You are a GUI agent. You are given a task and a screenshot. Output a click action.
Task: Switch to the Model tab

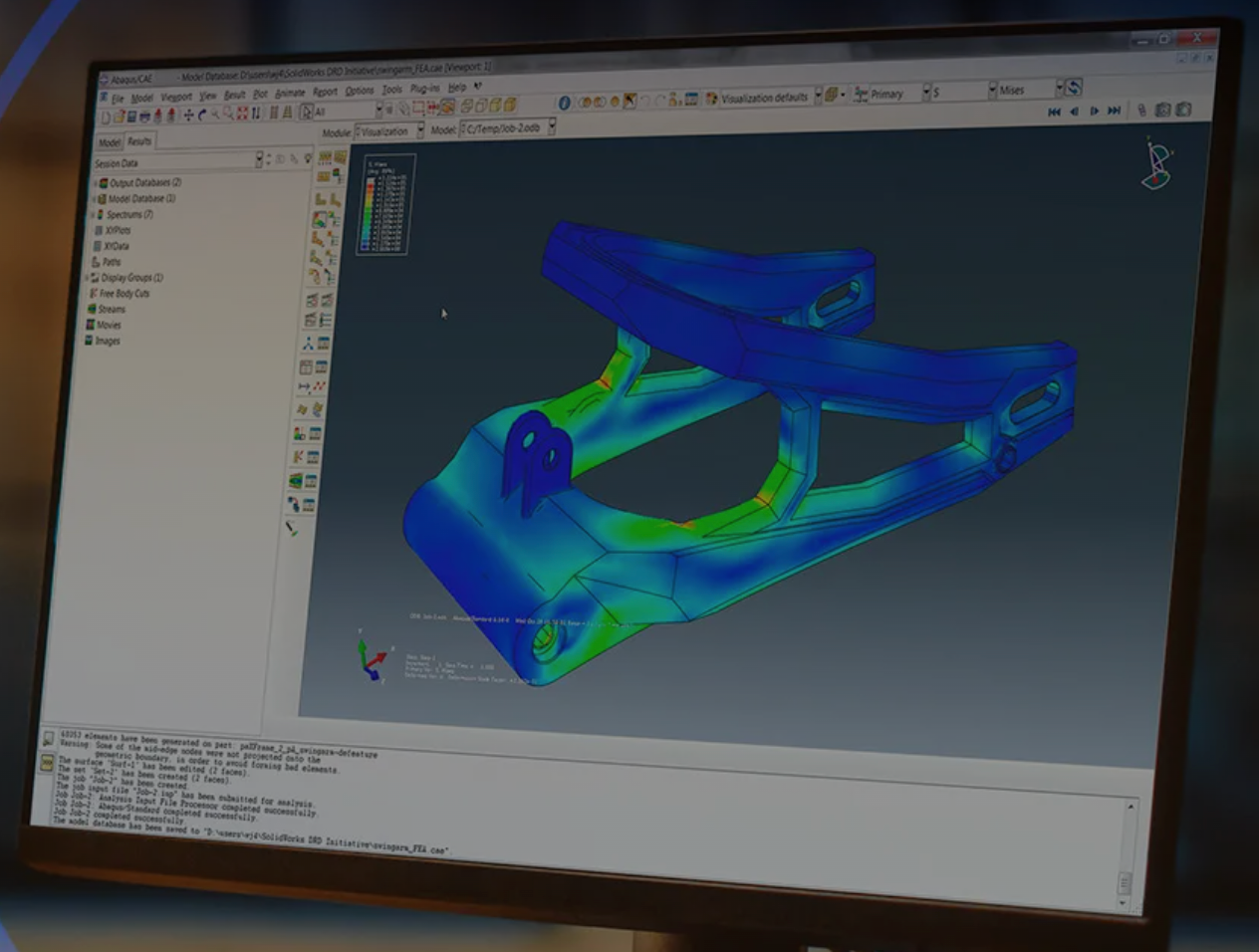(x=109, y=142)
